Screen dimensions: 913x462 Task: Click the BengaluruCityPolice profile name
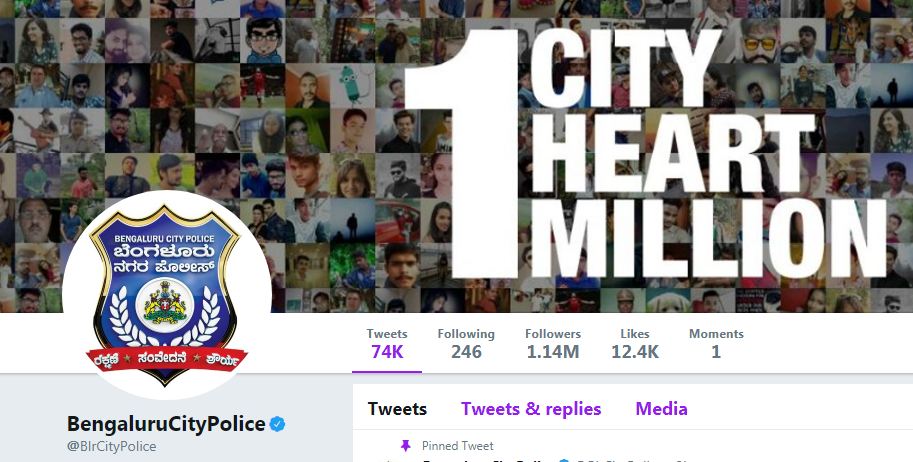[x=167, y=424]
